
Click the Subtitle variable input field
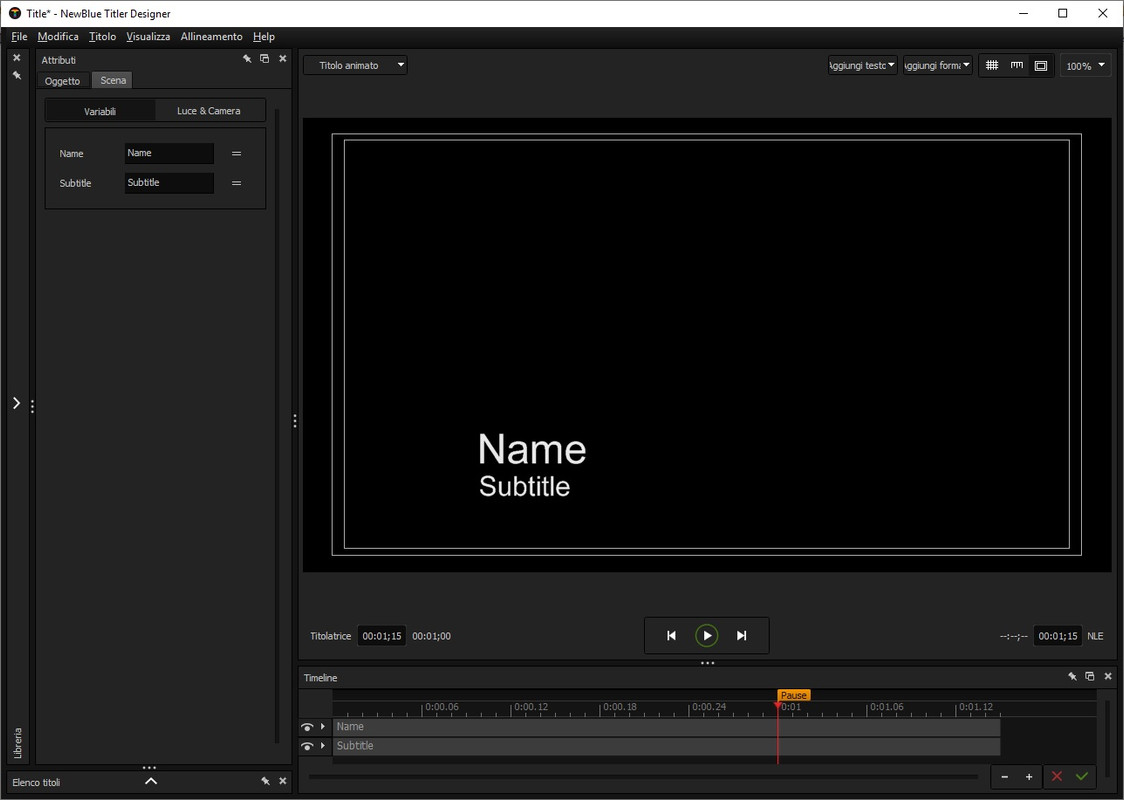tap(169, 183)
